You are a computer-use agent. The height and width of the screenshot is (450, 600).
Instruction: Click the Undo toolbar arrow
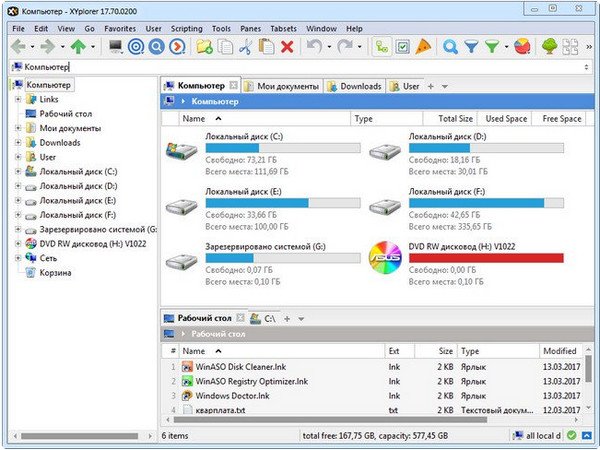[315, 47]
